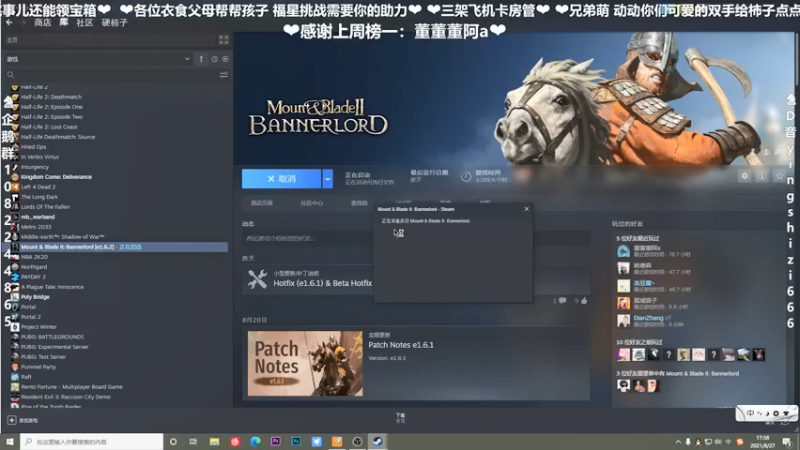Image resolution: width=800 pixels, height=450 pixels.
Task: Select Insurgency in game list
Action: (x=35, y=167)
